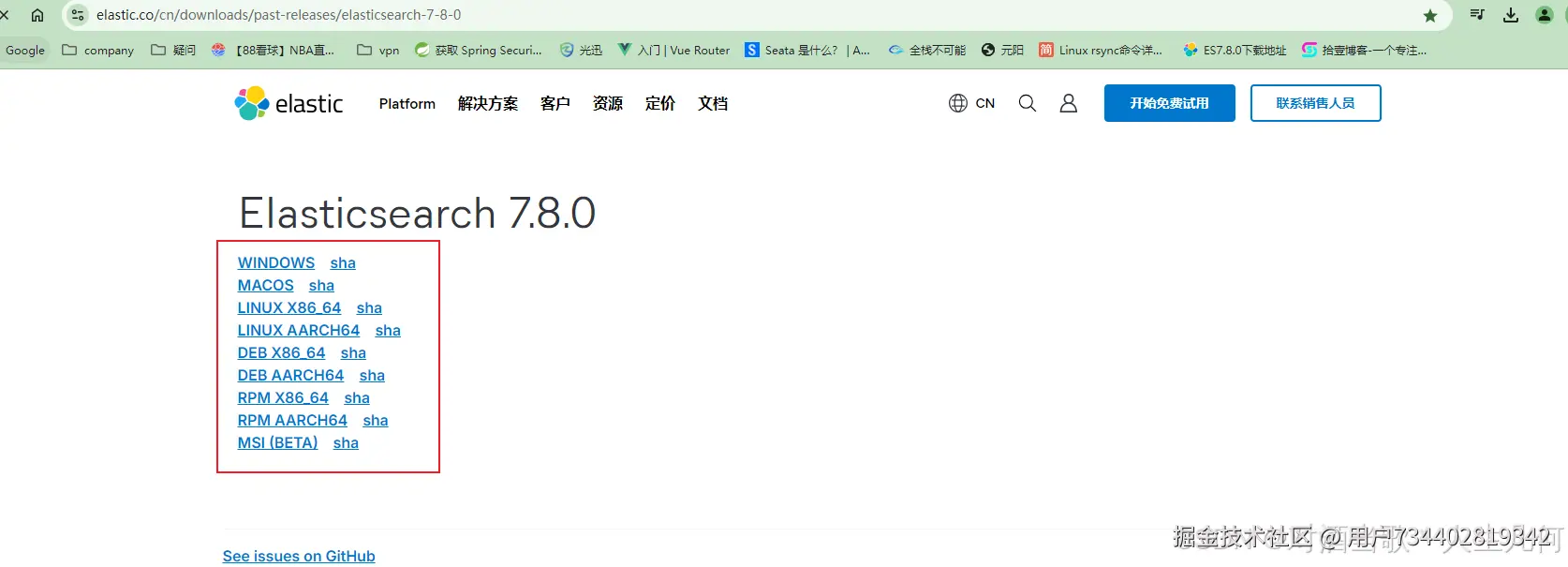Open the vpn bookmarks folder
Screen dimensions: 1568x567
tap(378, 51)
